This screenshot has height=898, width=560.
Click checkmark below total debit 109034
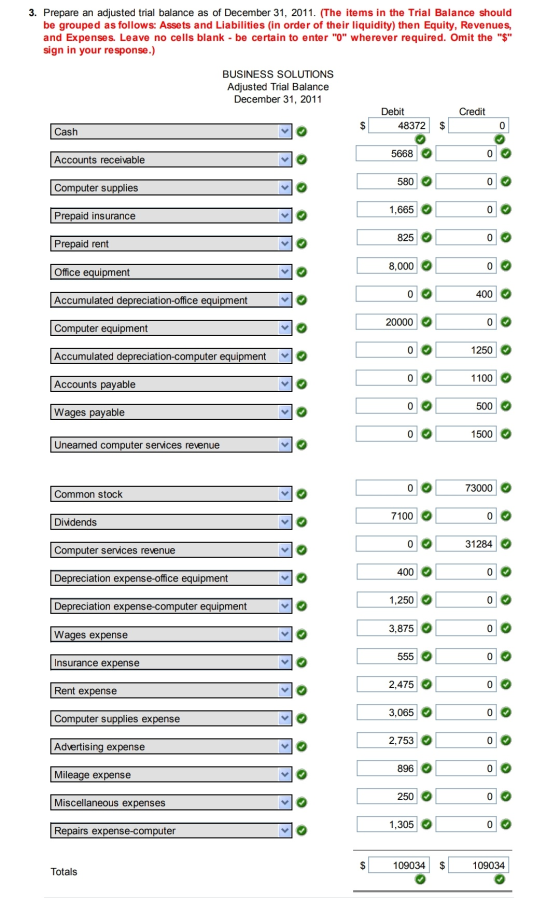coord(420,879)
